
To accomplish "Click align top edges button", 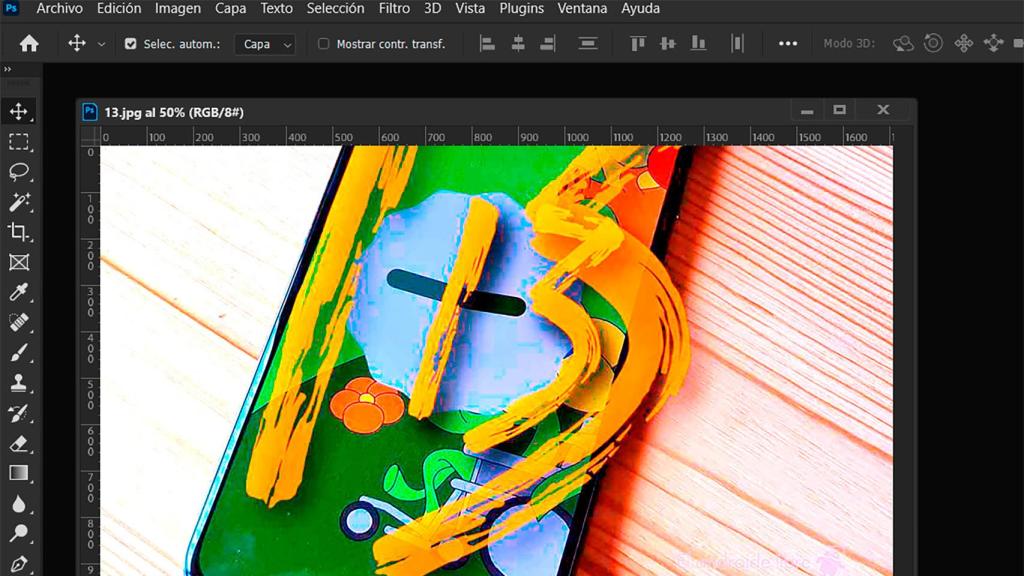I will (637, 44).
